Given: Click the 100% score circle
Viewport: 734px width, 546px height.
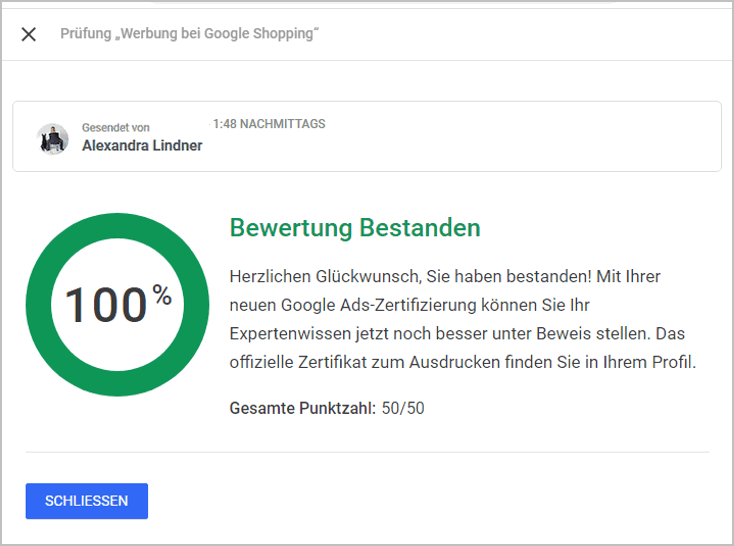Looking at the screenshot, I should 117,304.
